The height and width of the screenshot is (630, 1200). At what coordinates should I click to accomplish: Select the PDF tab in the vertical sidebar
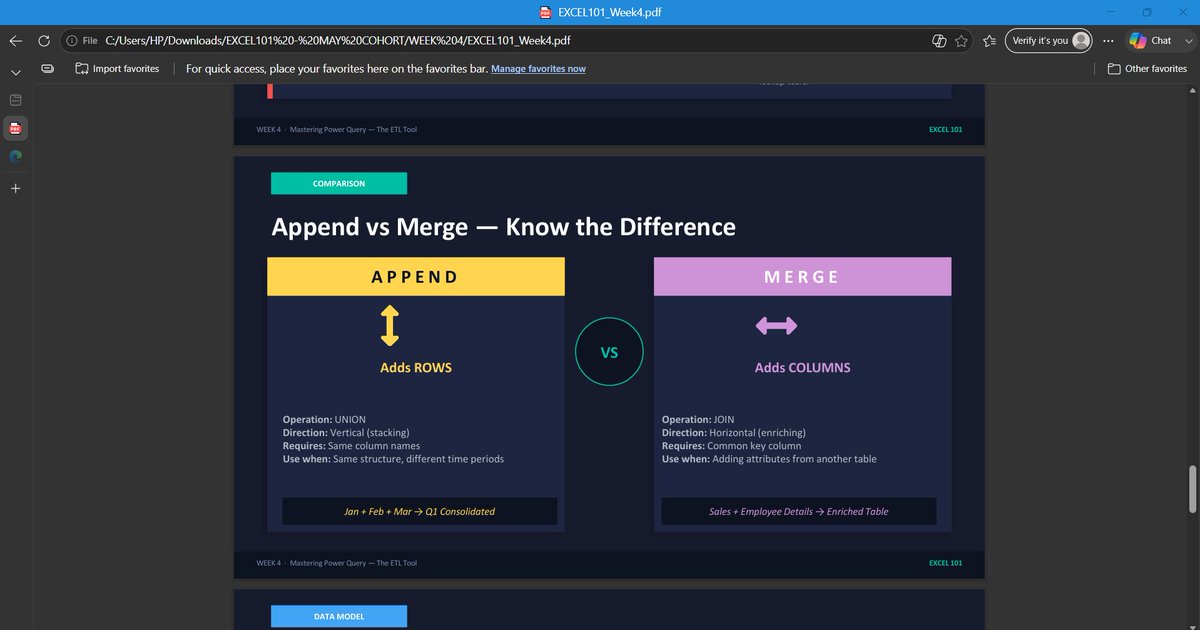click(x=15, y=128)
